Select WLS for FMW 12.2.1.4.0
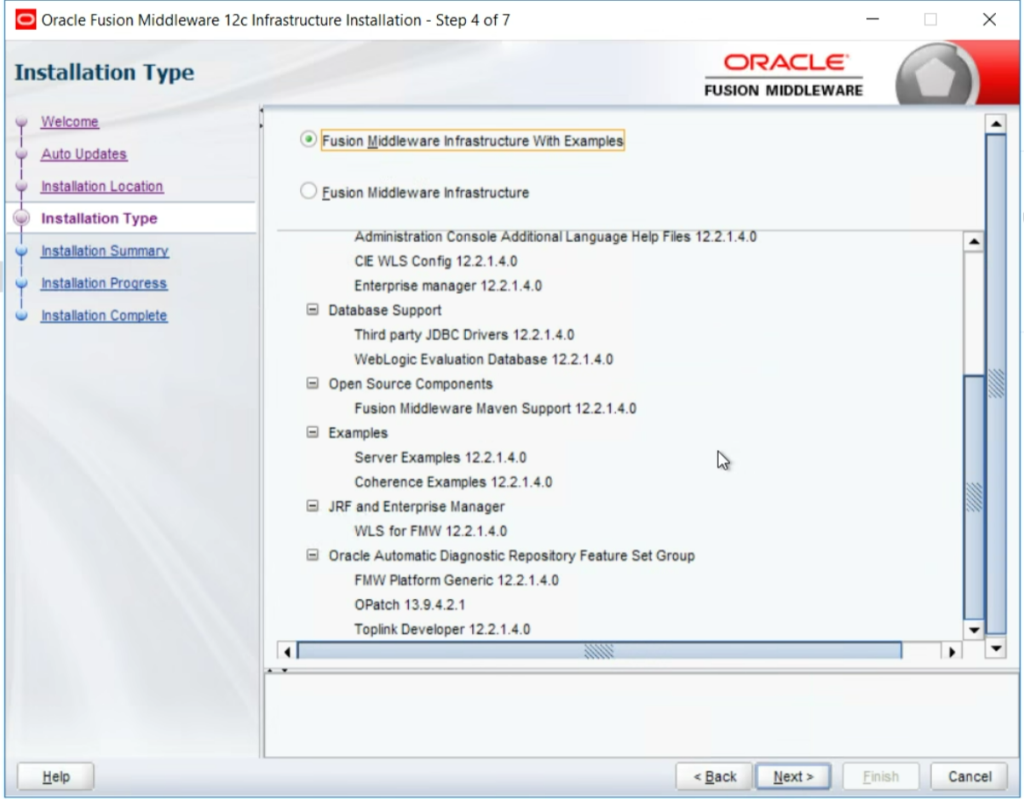The image size is (1024, 799). click(x=430, y=531)
